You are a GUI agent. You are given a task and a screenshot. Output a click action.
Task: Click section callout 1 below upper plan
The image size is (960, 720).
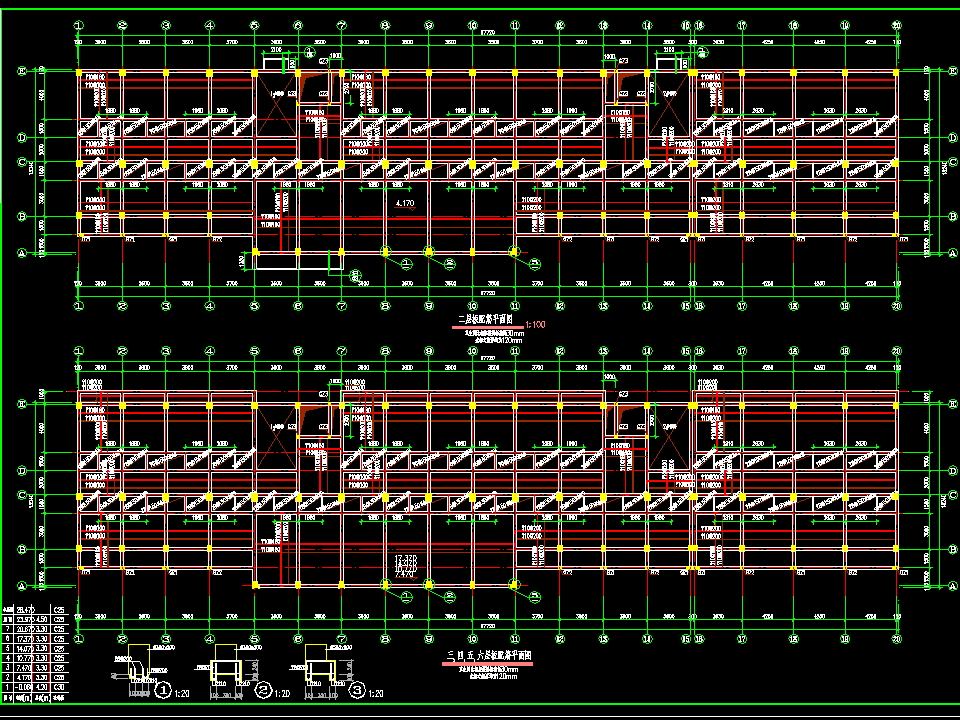coord(407,264)
